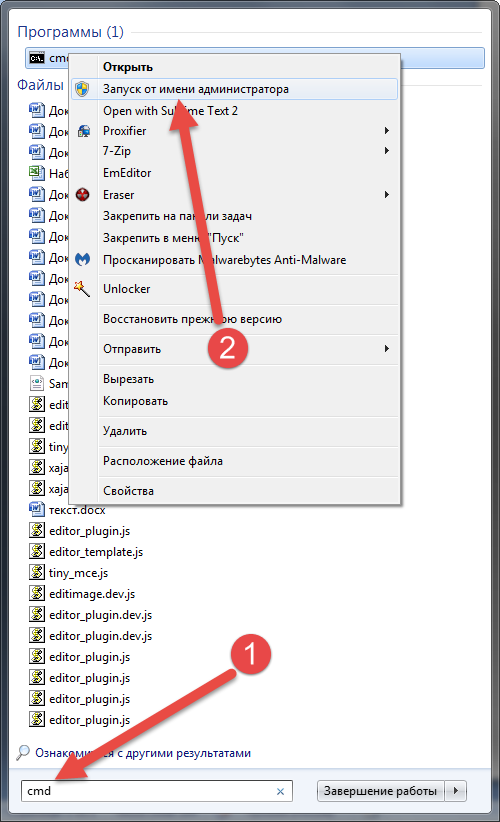This screenshot has height=822, width=500.
Task: Click the magnifier icon for other results
Action: (x=23, y=753)
